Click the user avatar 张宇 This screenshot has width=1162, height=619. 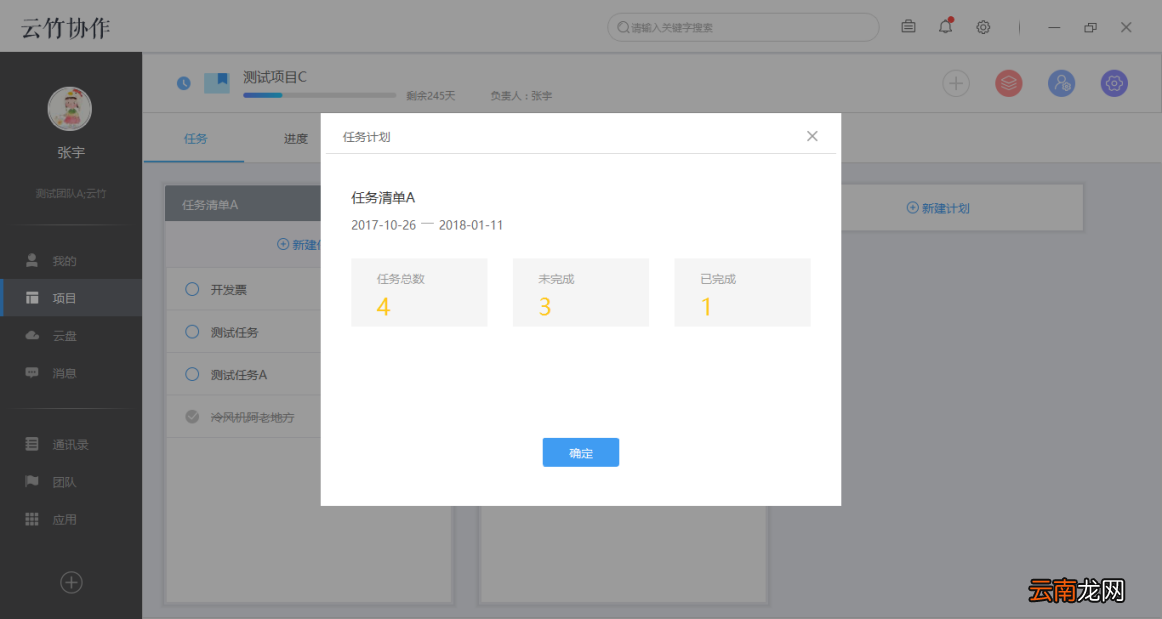click(x=70, y=109)
